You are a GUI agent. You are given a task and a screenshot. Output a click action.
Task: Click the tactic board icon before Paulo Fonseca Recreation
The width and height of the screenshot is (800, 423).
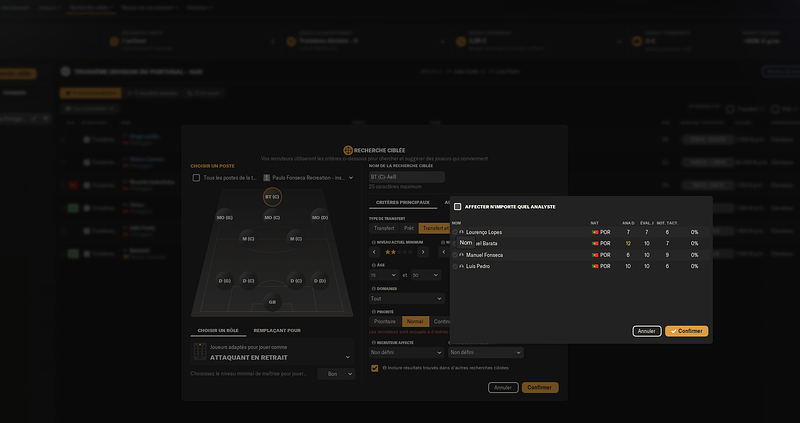point(267,178)
